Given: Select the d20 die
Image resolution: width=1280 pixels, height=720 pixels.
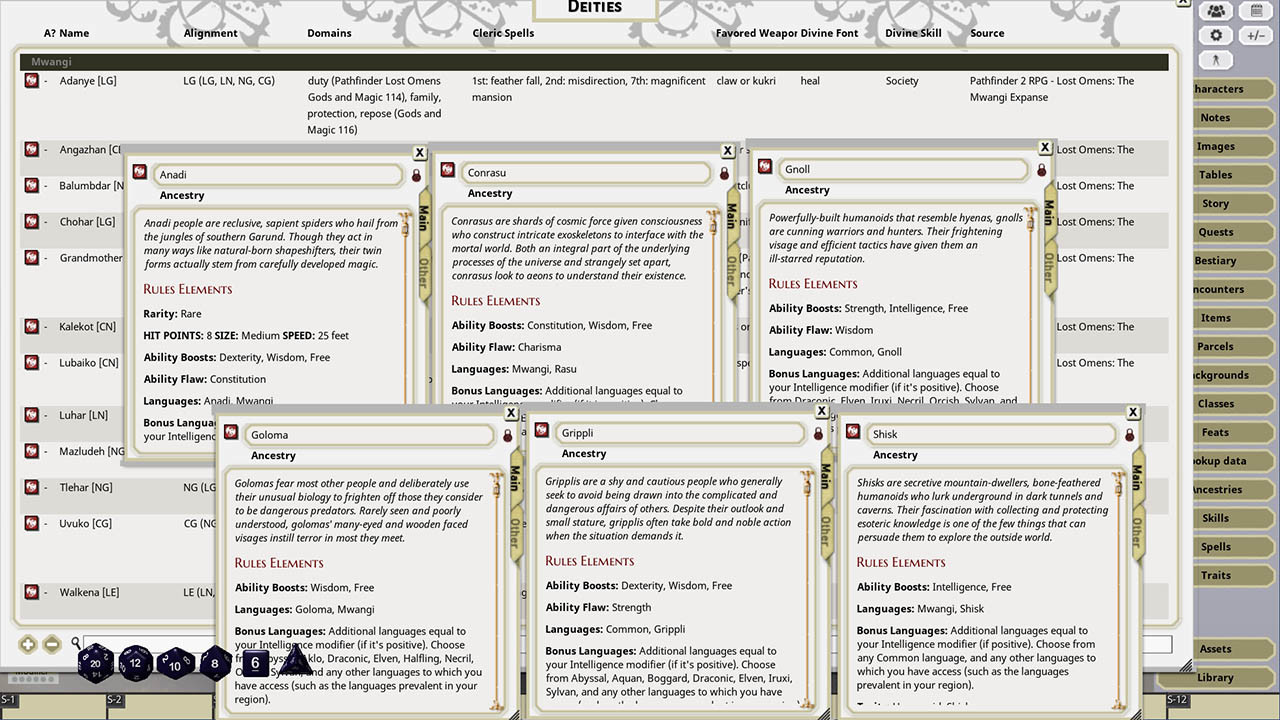Looking at the screenshot, I should 96,661.
